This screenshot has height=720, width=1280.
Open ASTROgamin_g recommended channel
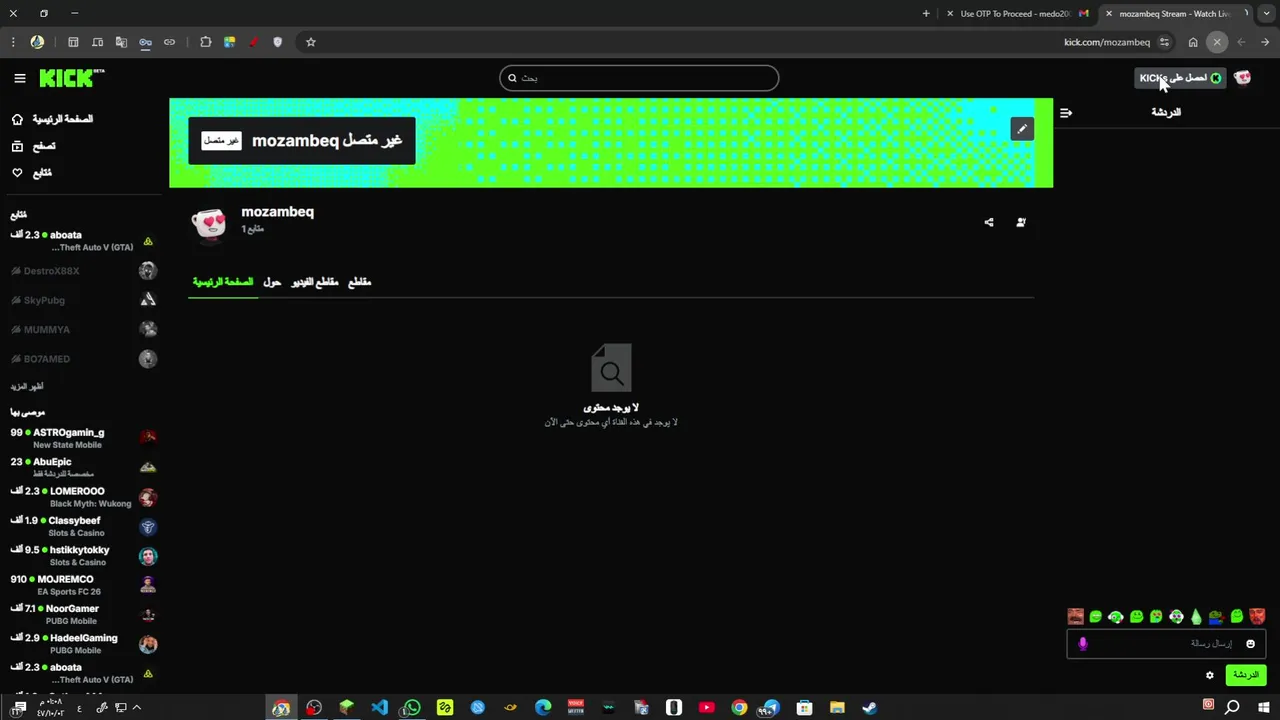click(x=84, y=438)
